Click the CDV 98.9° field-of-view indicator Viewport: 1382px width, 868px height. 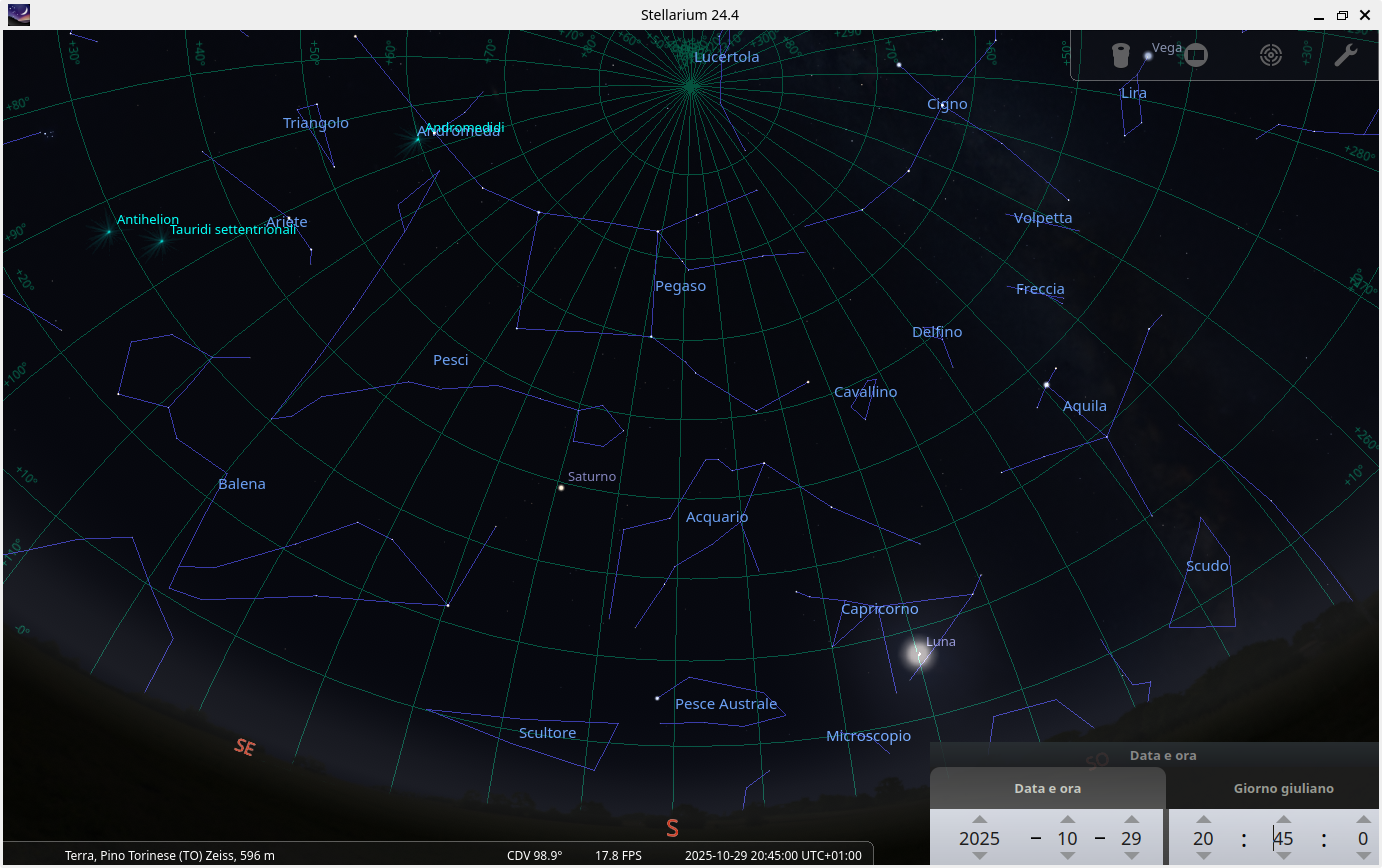(534, 855)
